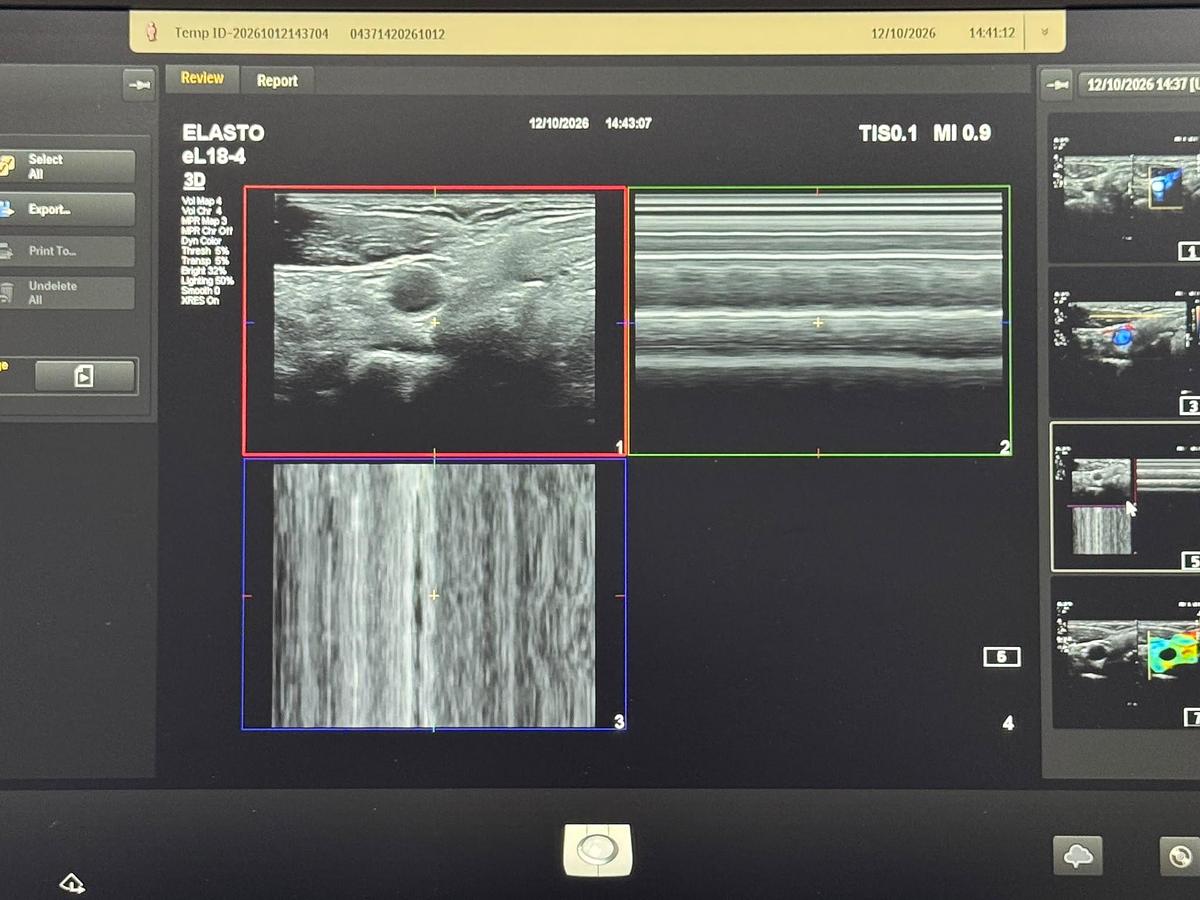Screen dimensions: 1200x900
Task: Click the boxed 6 frame indicator
Action: coord(1001,657)
